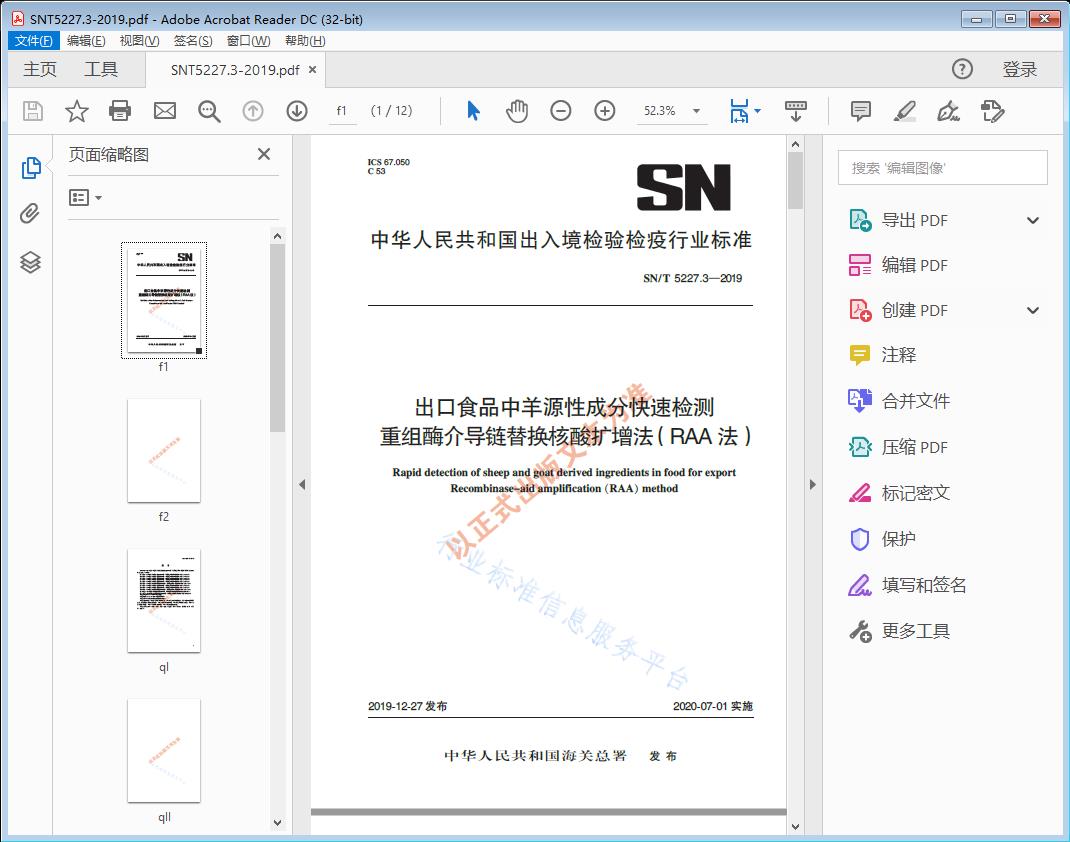Toggle the page thumbnails panel icon

point(30,170)
